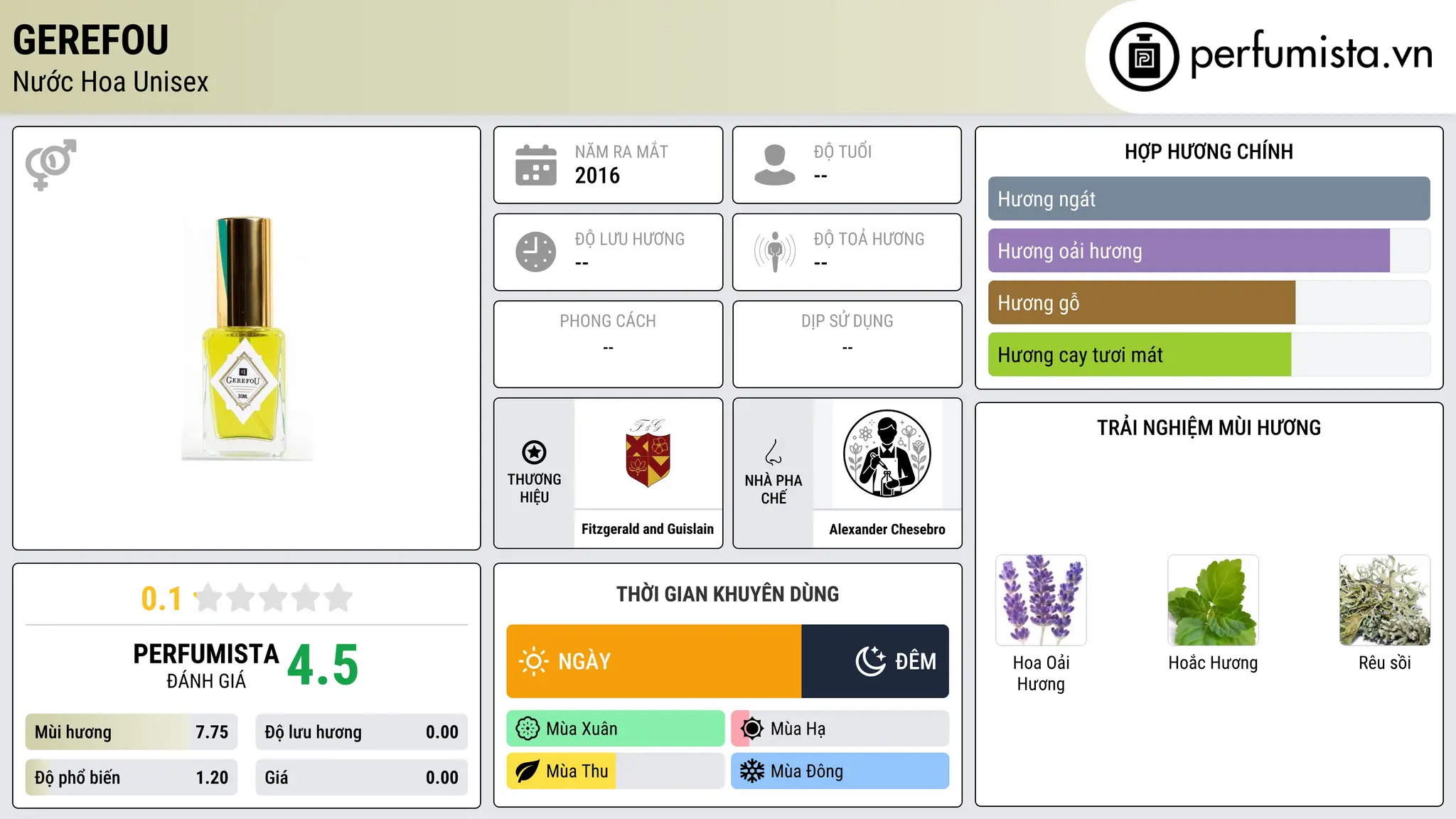Viewport: 1456px width, 819px height.
Task: Click the Giá score 0.00 row
Action: (362, 778)
